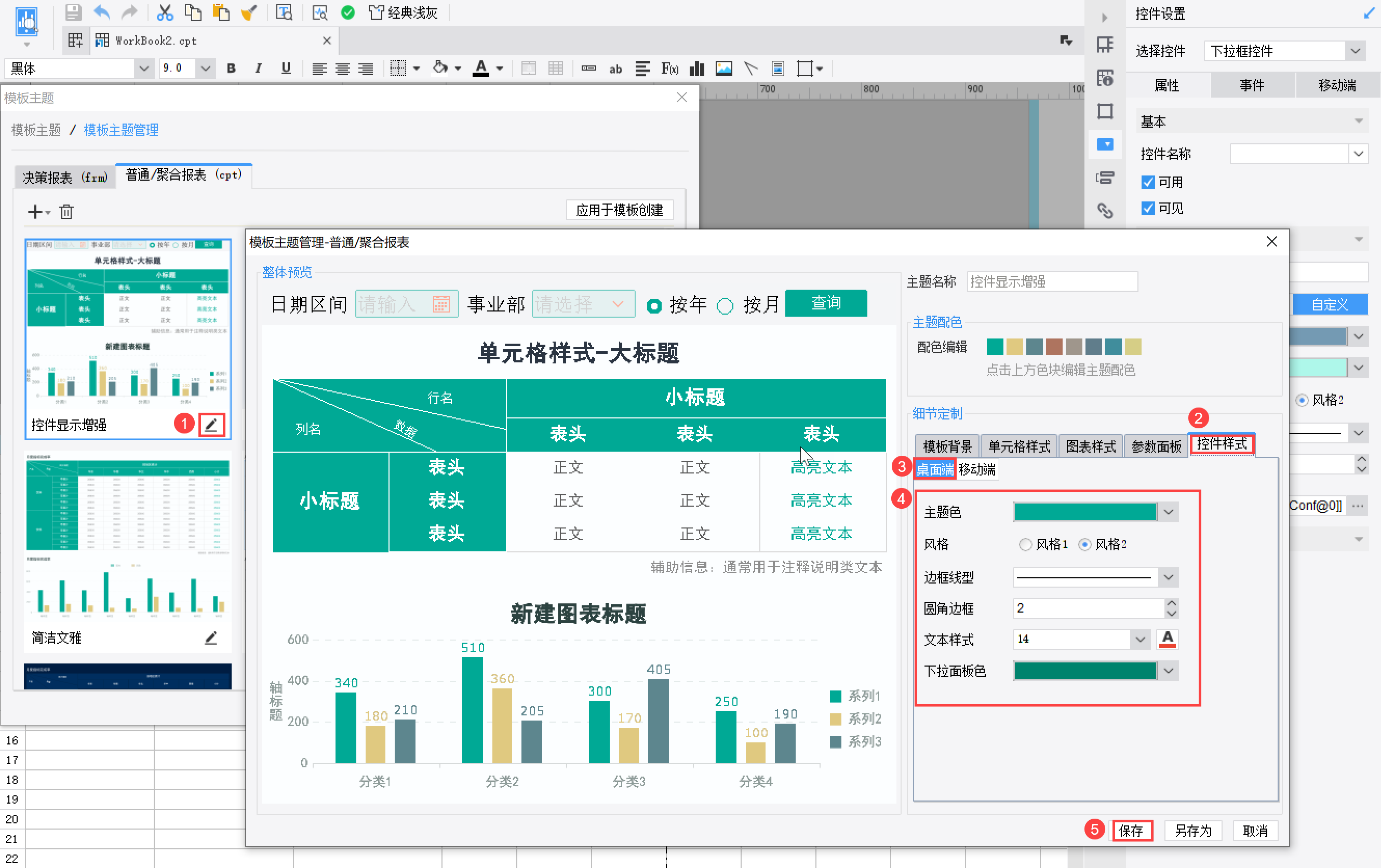Click the insert chart icon

[697, 69]
